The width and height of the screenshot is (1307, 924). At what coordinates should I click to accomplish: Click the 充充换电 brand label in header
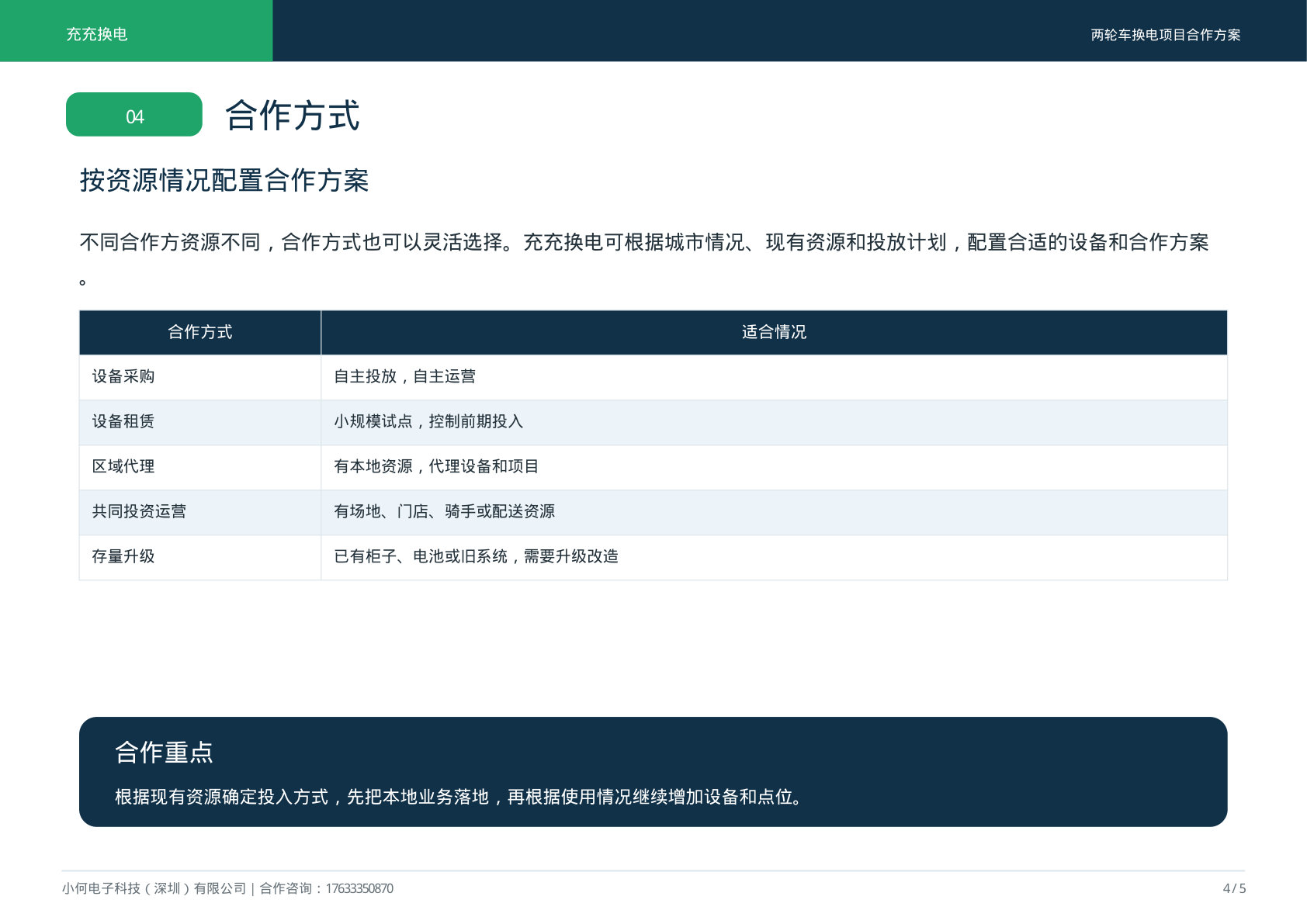click(x=96, y=34)
